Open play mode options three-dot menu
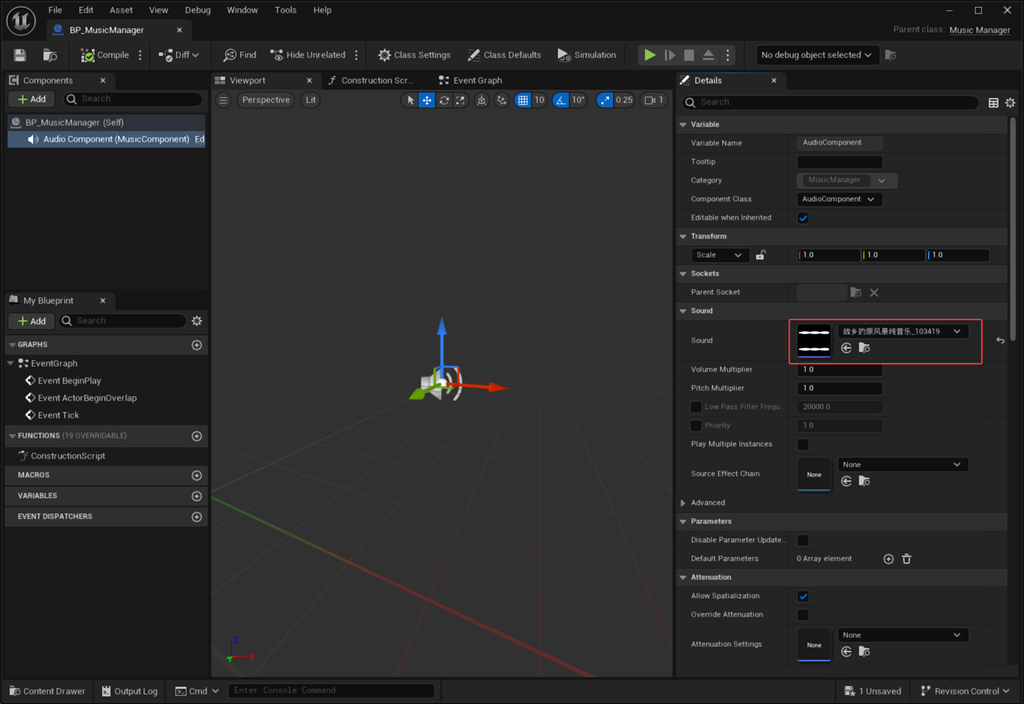 click(x=728, y=56)
